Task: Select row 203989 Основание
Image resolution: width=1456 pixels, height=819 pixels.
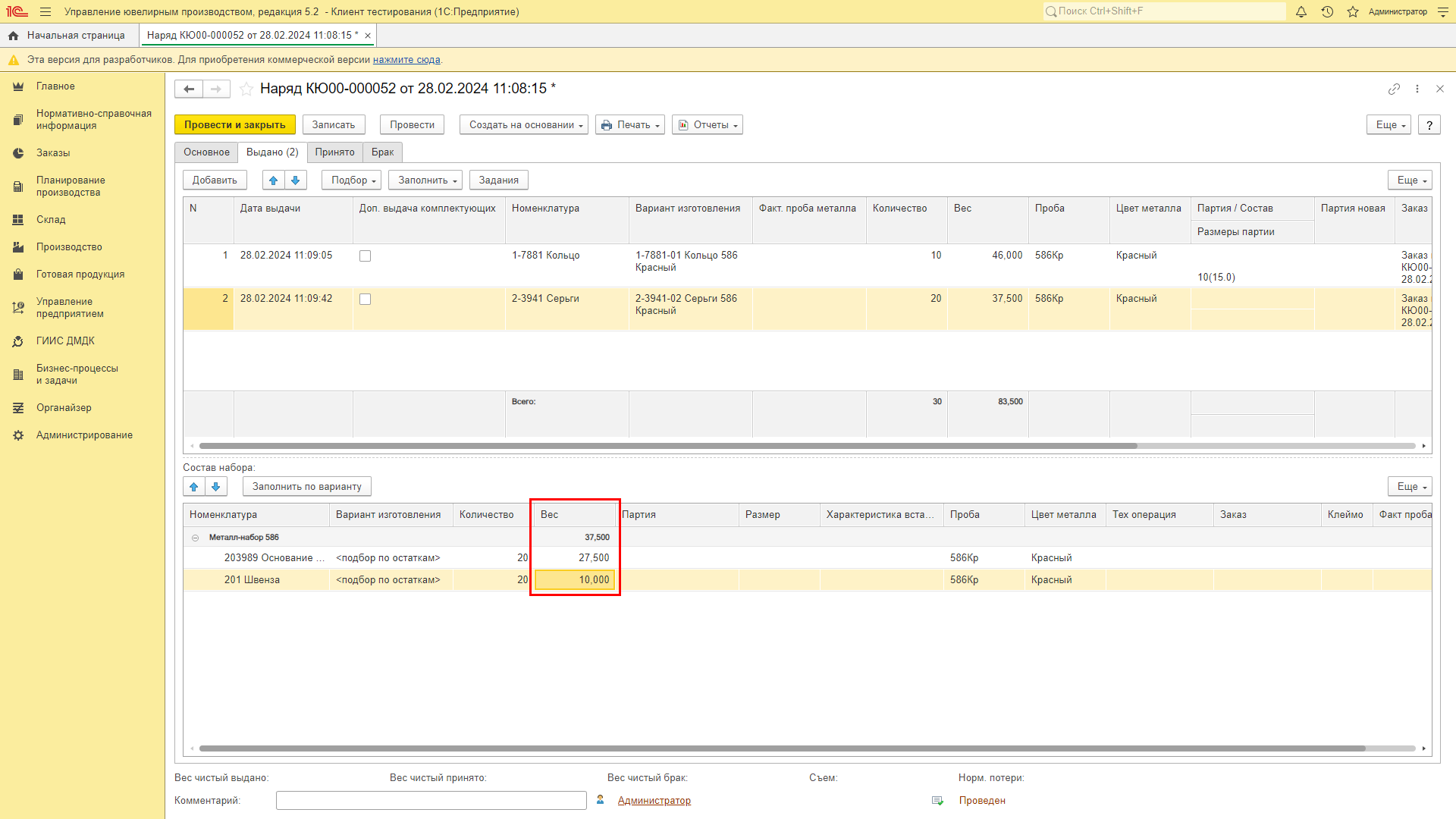Action: tap(808, 558)
